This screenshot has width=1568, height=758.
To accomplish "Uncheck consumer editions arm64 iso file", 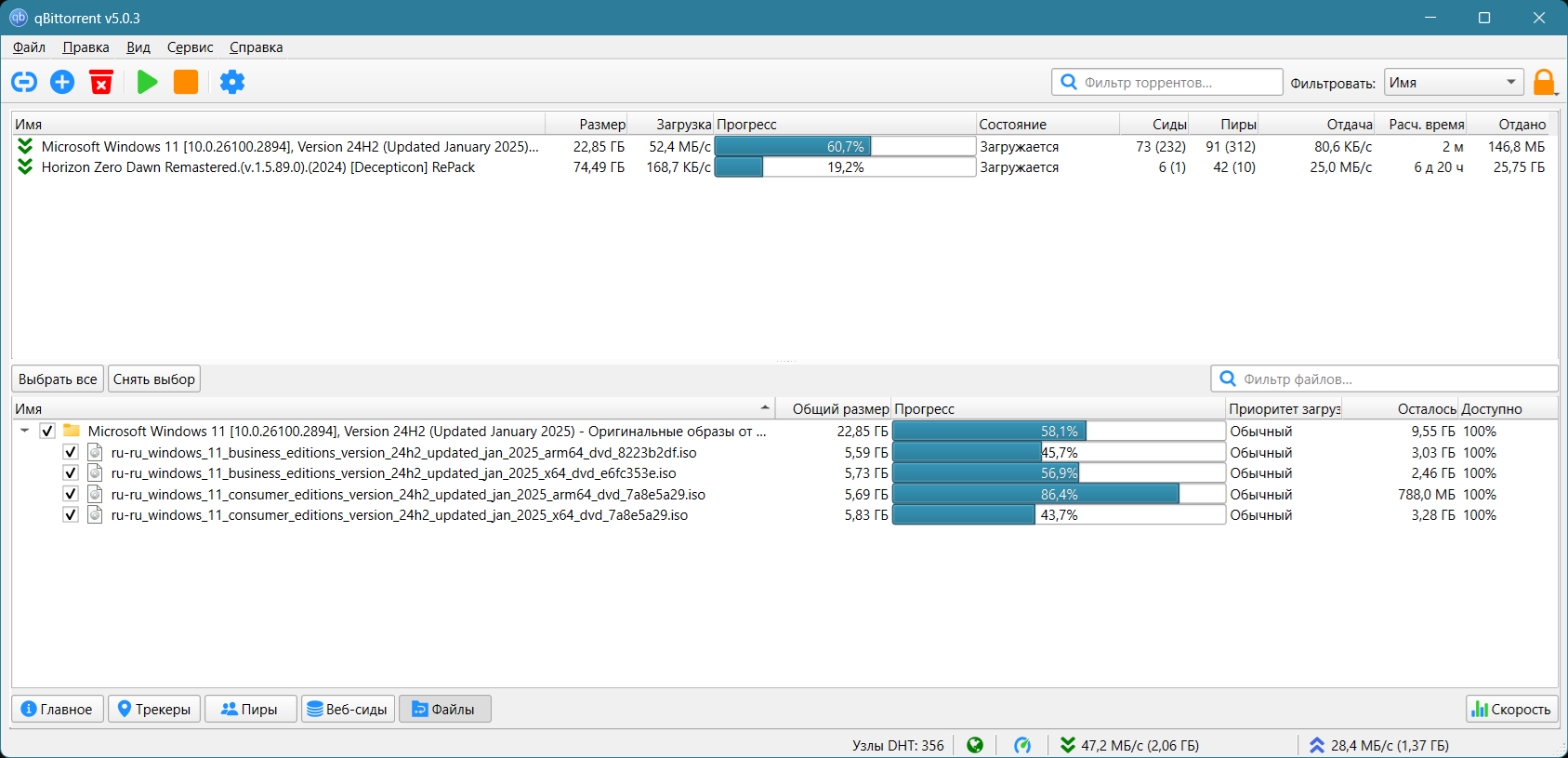I will tap(71, 494).
